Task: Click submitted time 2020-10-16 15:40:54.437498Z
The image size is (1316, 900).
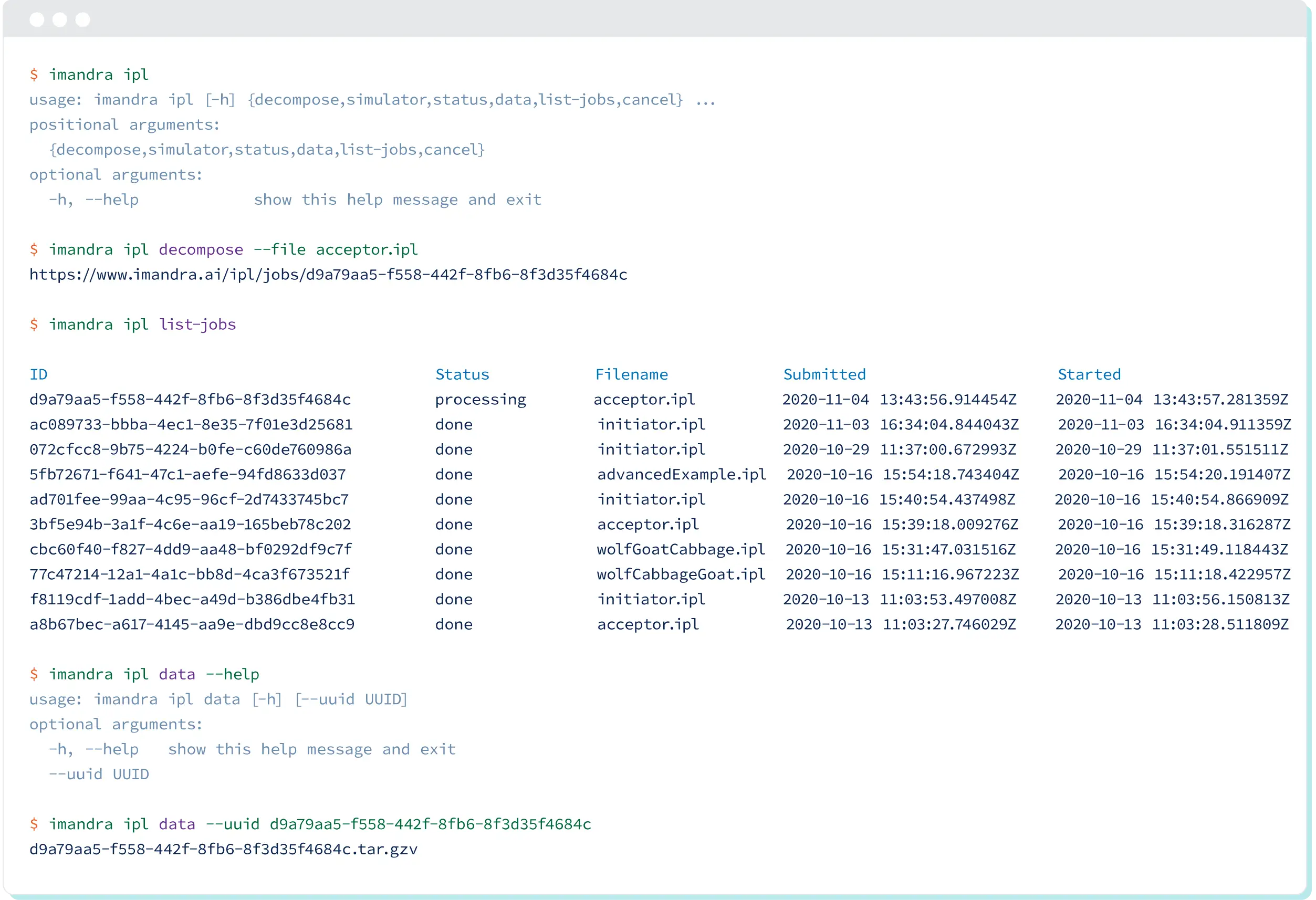Action: pyautogui.click(x=899, y=499)
